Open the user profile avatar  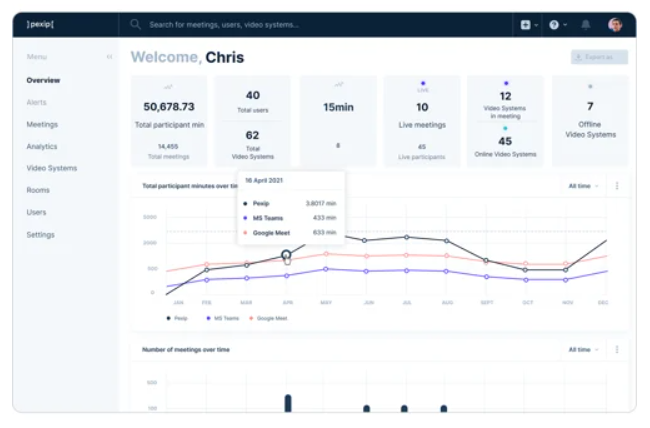[x=615, y=24]
